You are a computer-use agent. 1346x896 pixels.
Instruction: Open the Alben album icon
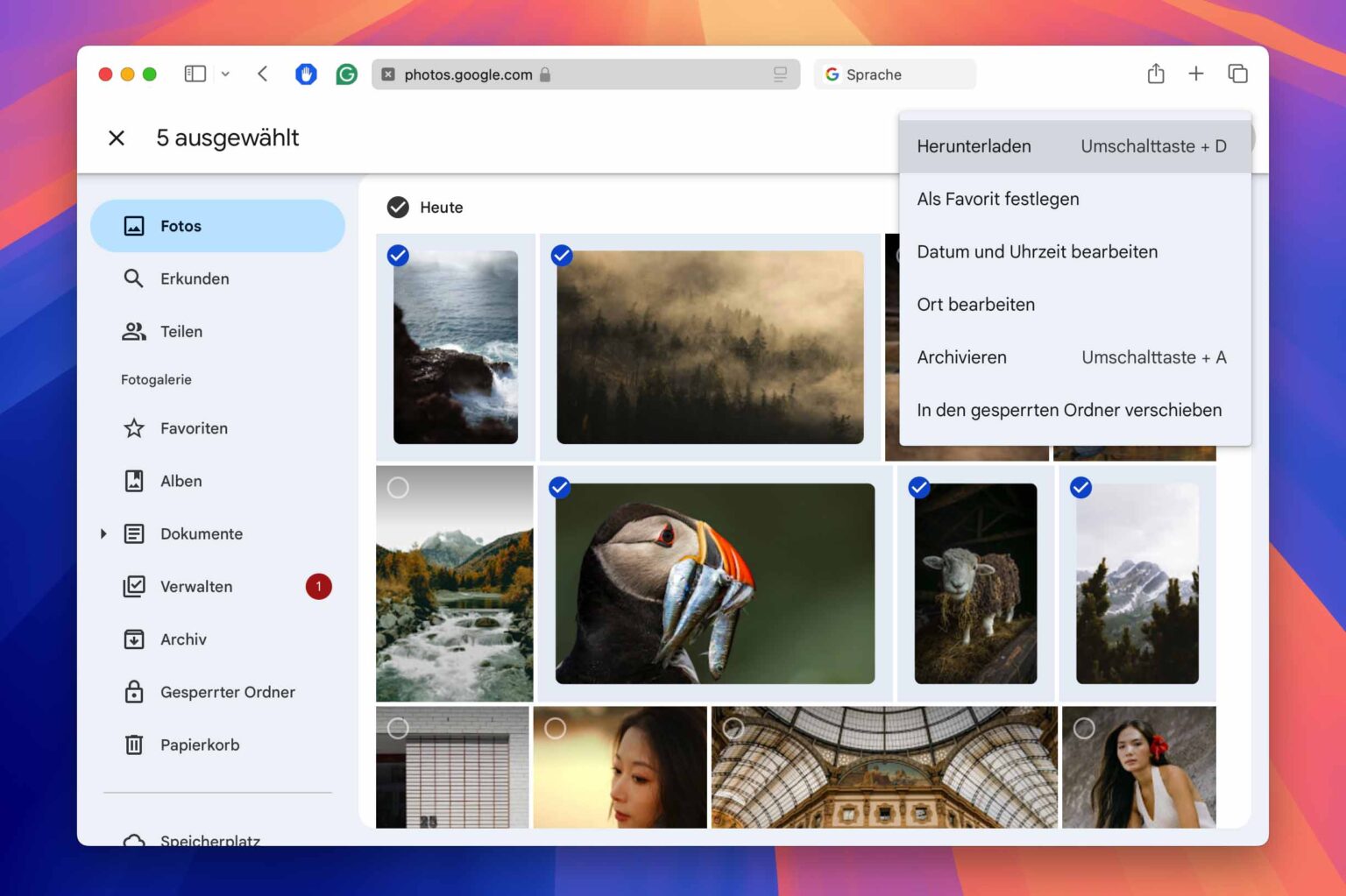pyautogui.click(x=133, y=481)
